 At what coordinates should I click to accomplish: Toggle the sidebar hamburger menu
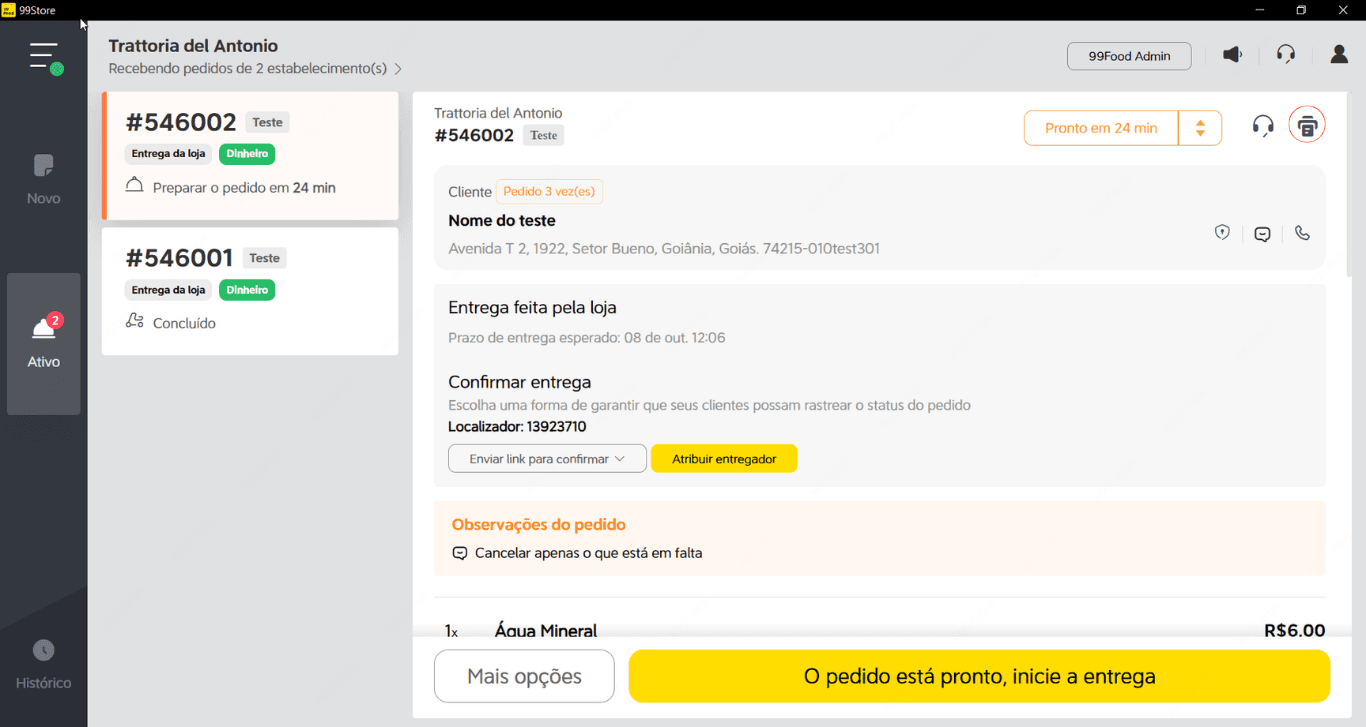[x=44, y=56]
